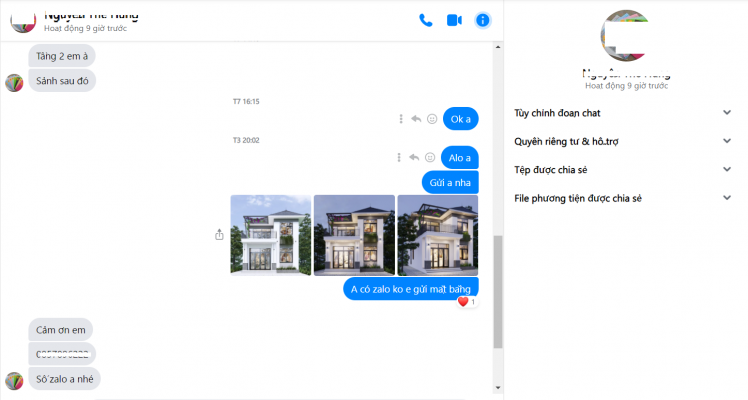Open more options beside "Alo a" message
The image size is (748, 400).
point(399,157)
